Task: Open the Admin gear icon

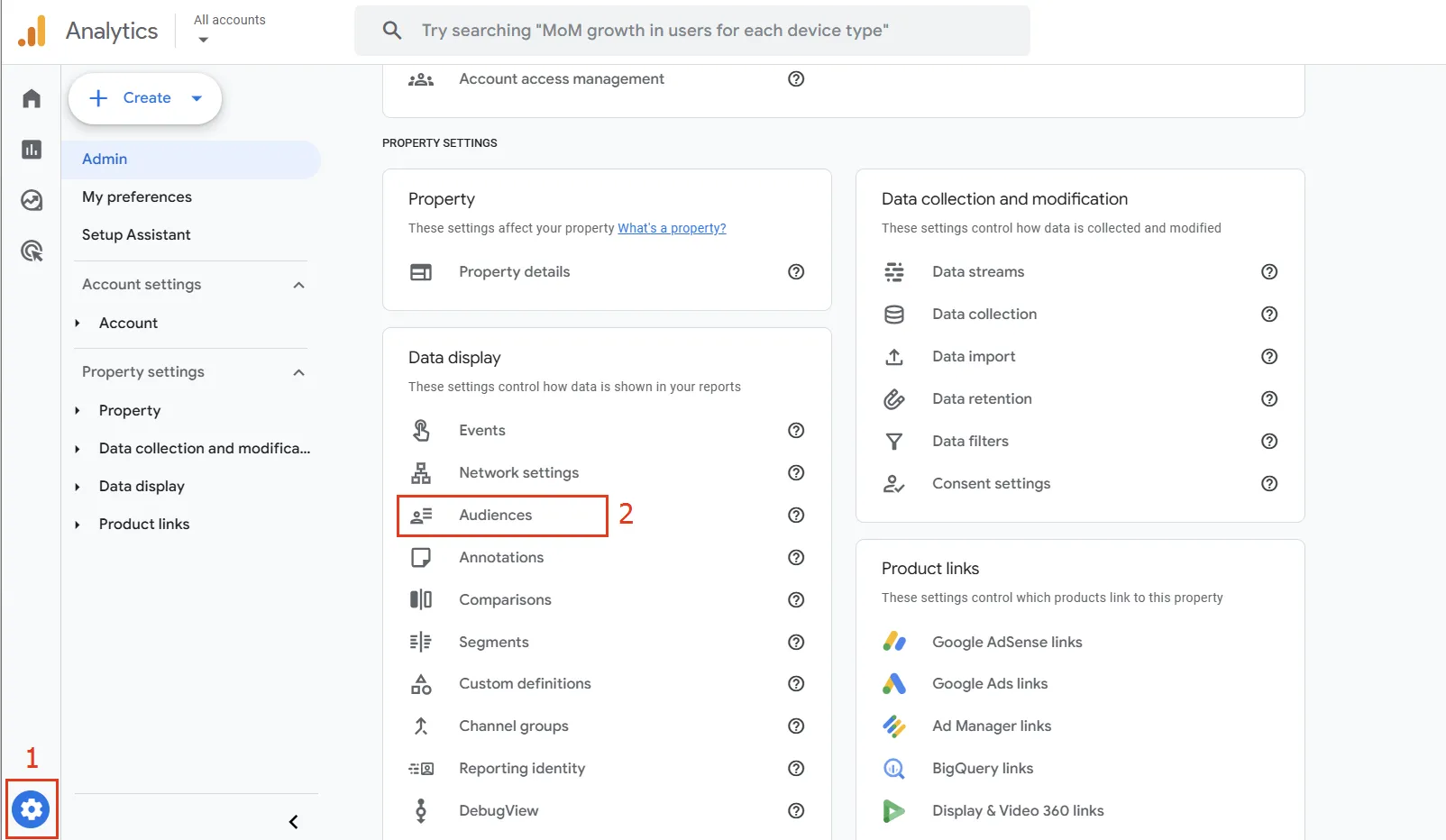Action: 32,808
